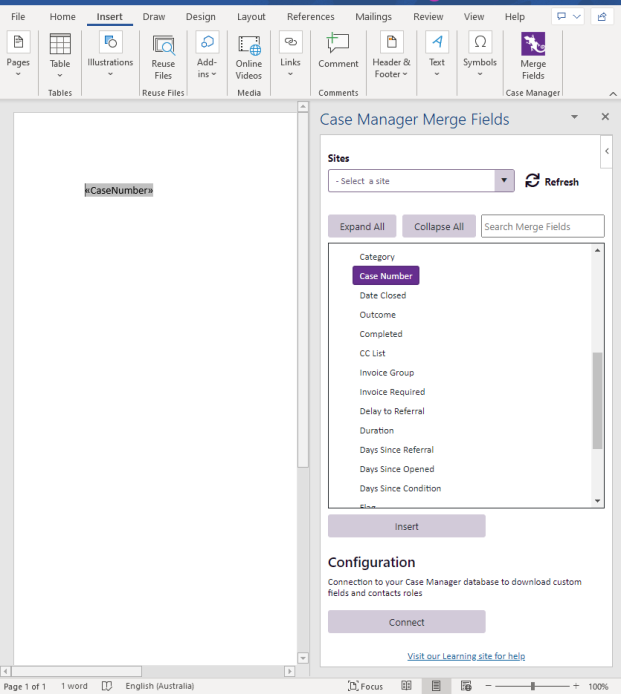
Task: Click in the Search Merge Fields box
Action: click(543, 226)
